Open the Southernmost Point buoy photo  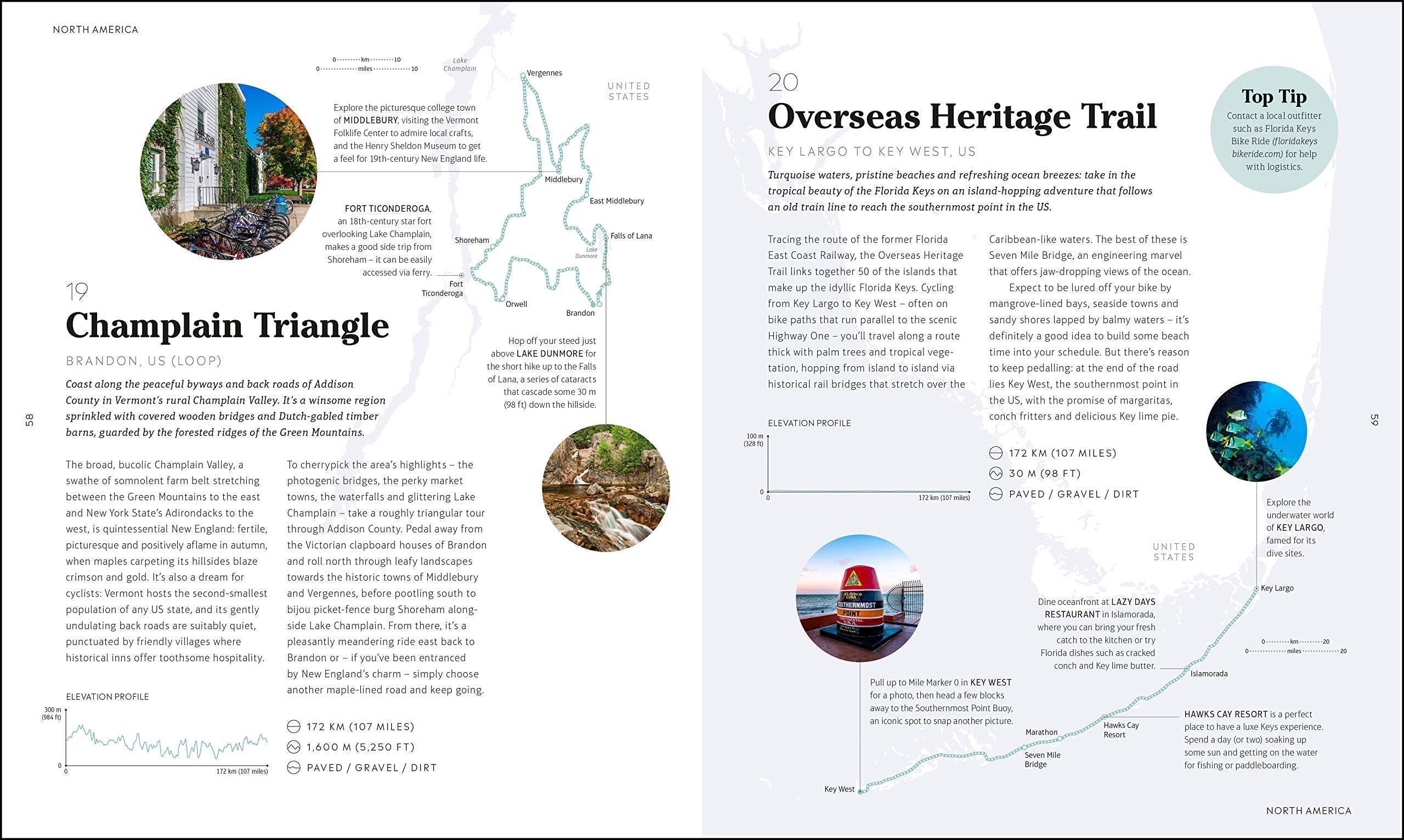coord(860,598)
